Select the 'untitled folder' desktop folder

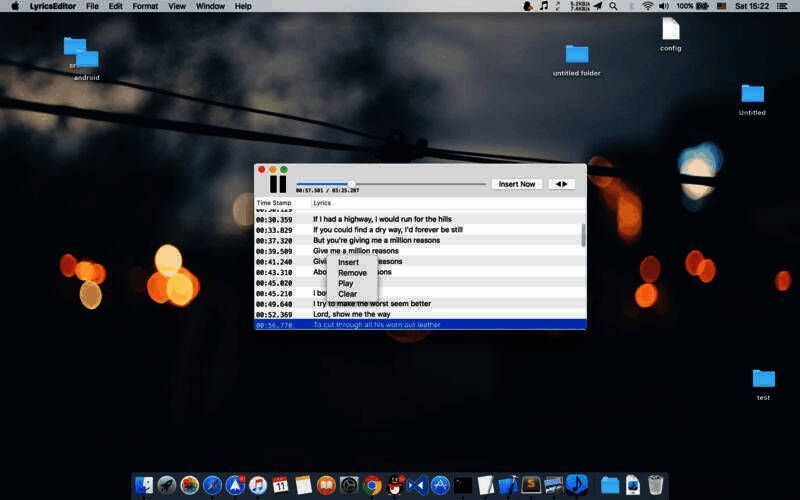(x=577, y=55)
